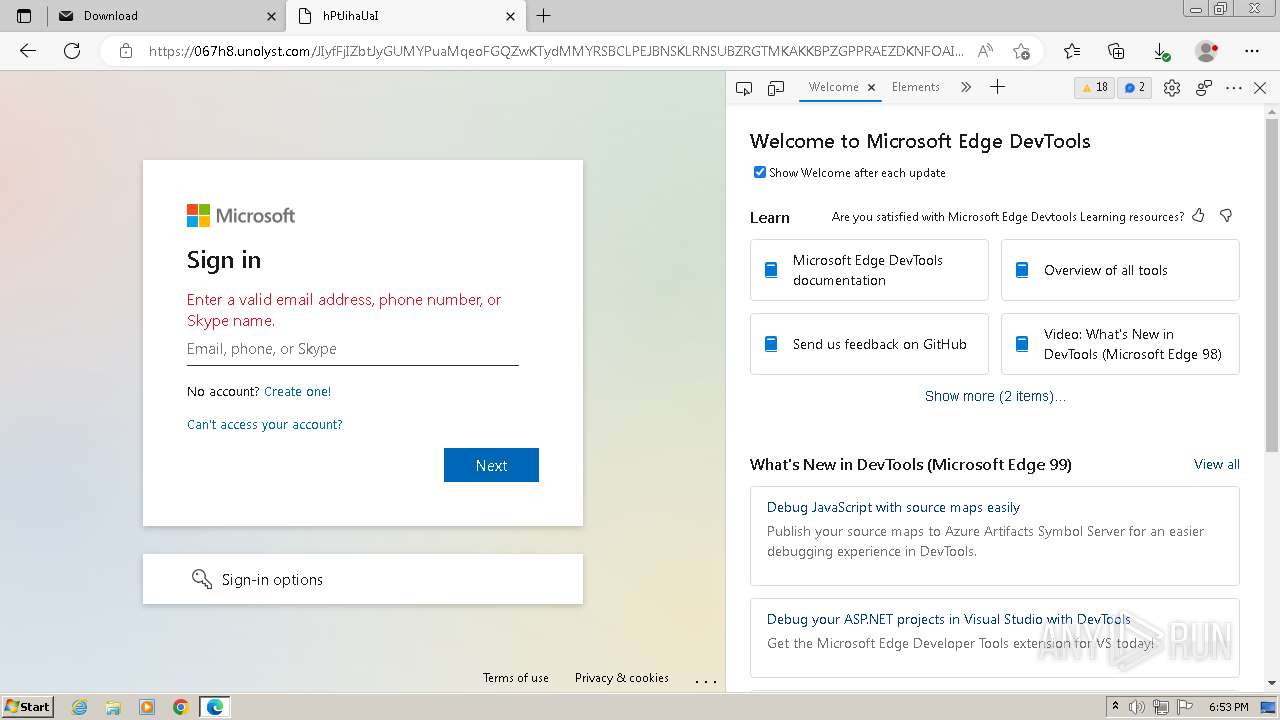Screen dimensions: 1280x720
Task: Show the 2 issues badge
Action: pos(1135,88)
